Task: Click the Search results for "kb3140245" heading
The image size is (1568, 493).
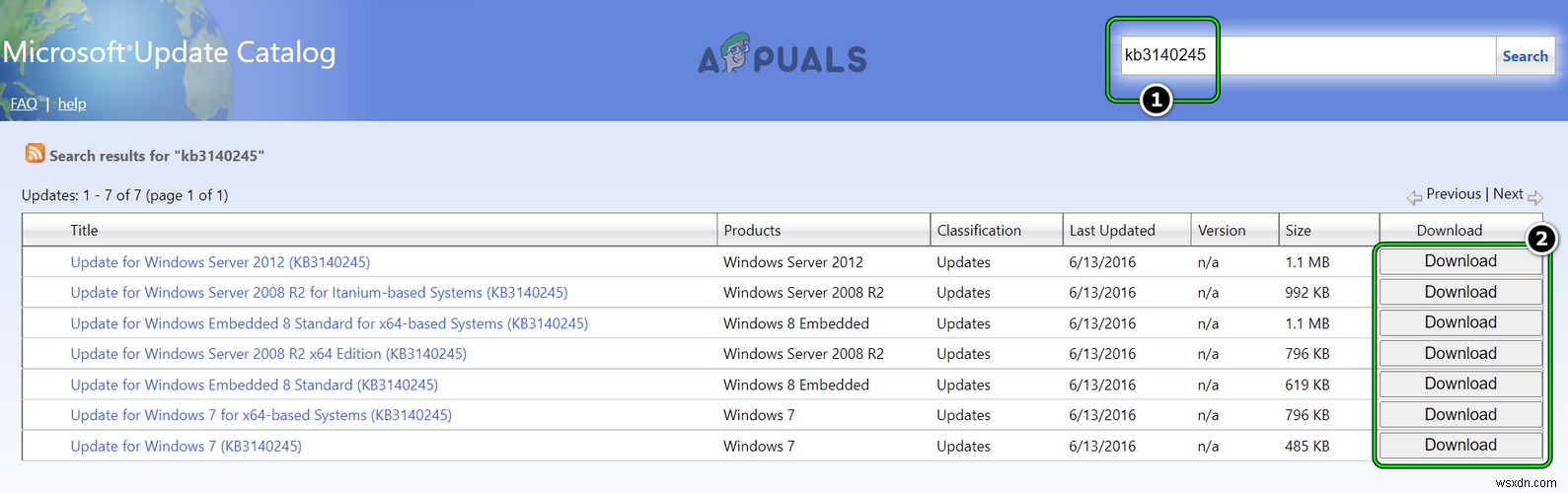Action: pyautogui.click(x=157, y=156)
